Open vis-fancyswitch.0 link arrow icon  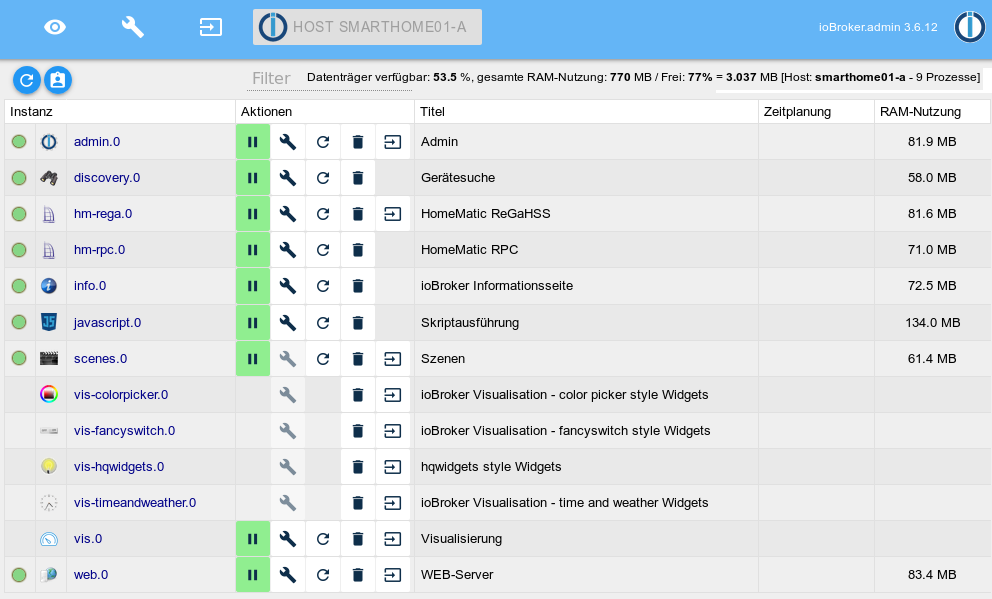pos(393,431)
